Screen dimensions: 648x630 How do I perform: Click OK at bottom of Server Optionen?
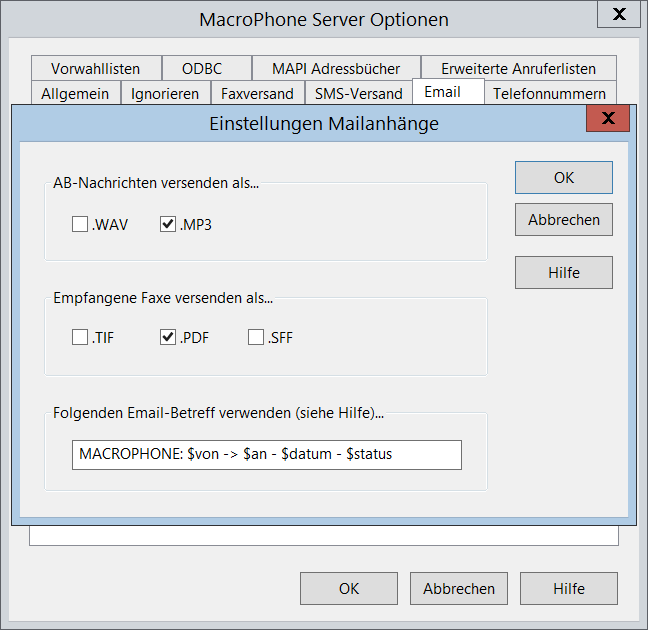[x=348, y=588]
